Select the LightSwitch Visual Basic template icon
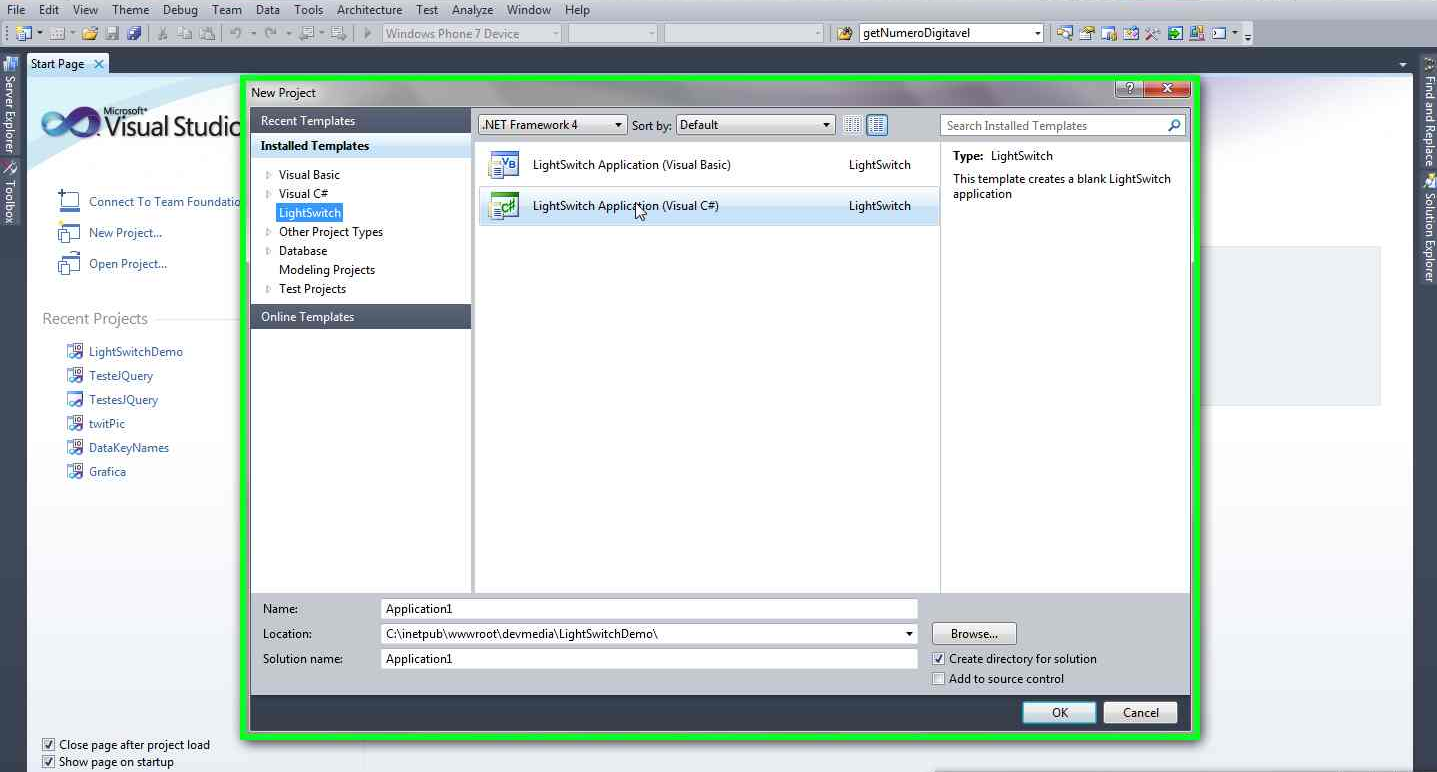This screenshot has width=1437, height=772. click(x=503, y=165)
